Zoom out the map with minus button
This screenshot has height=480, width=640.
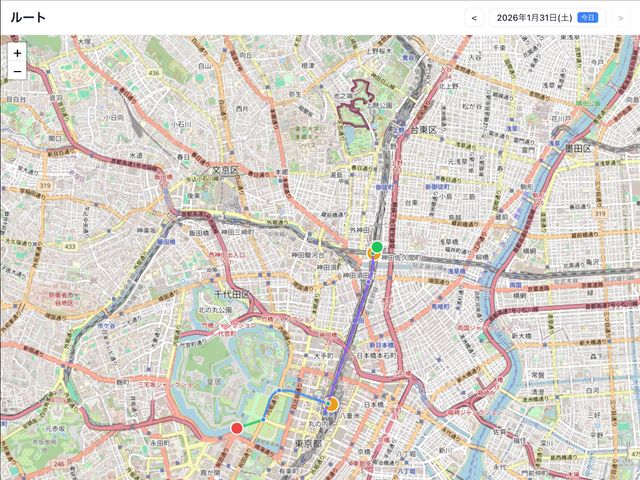17,72
